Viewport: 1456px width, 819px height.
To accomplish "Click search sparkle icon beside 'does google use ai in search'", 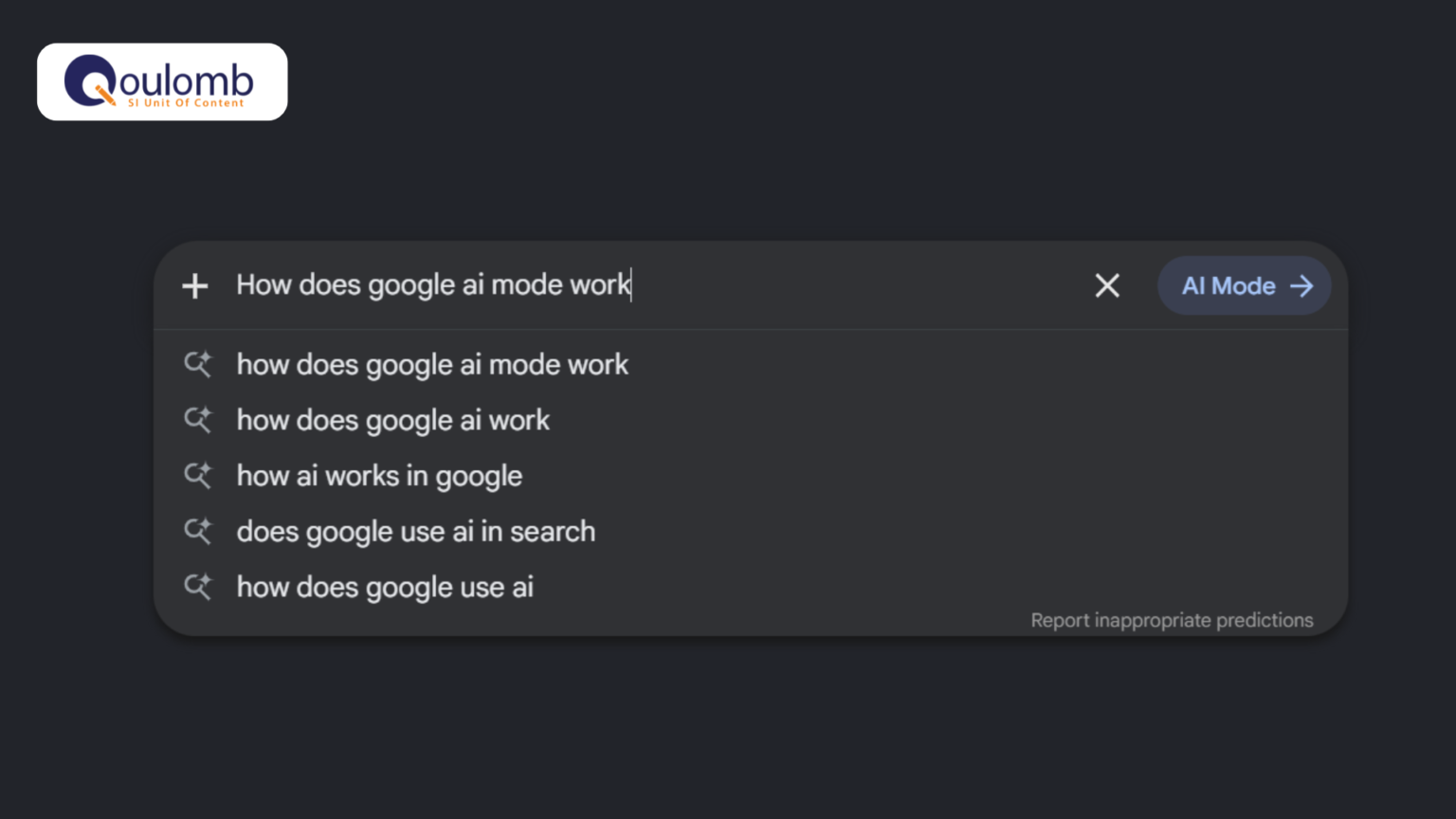I will 197,531.
